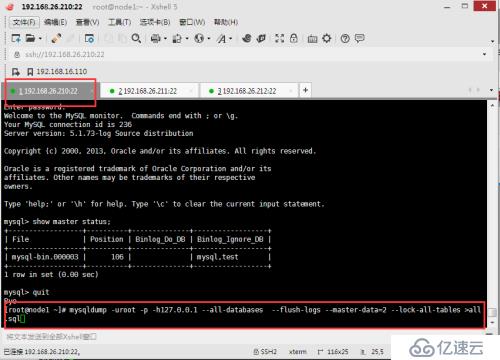The height and width of the screenshot is (360, 500).
Task: Click the SSH2 status bar entry
Action: 265,351
